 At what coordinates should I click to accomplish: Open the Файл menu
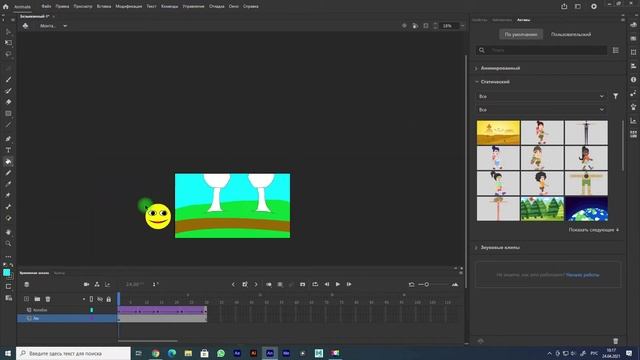[46, 7]
